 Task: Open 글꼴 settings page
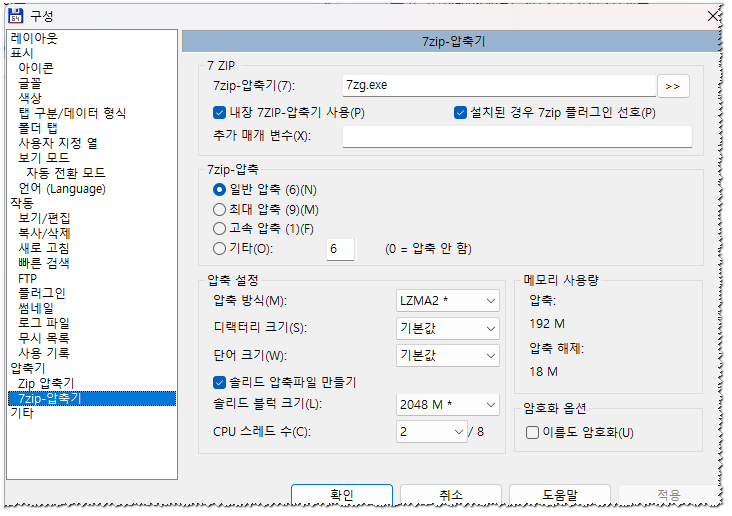(30, 83)
